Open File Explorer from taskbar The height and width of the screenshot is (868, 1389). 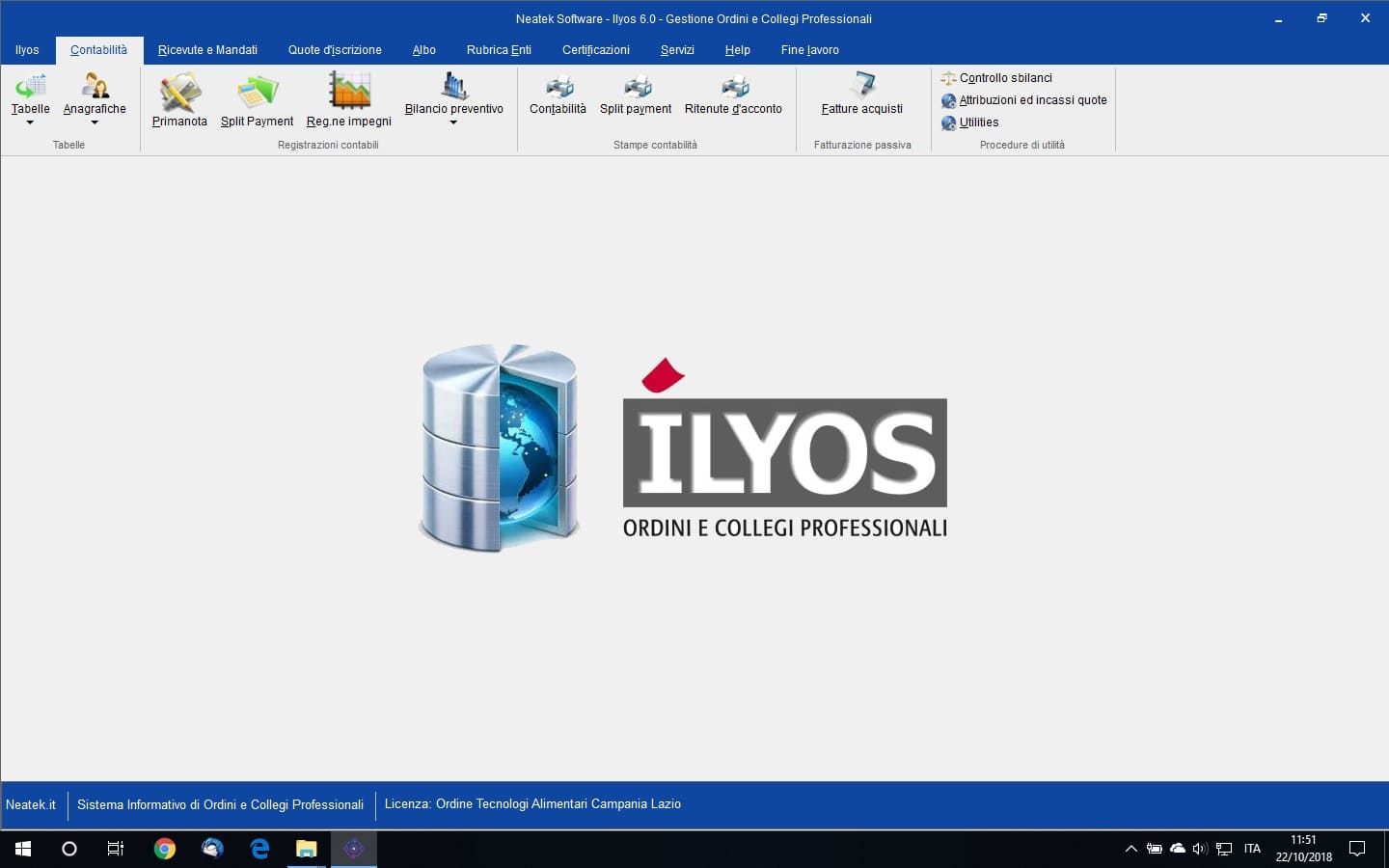pos(307,849)
